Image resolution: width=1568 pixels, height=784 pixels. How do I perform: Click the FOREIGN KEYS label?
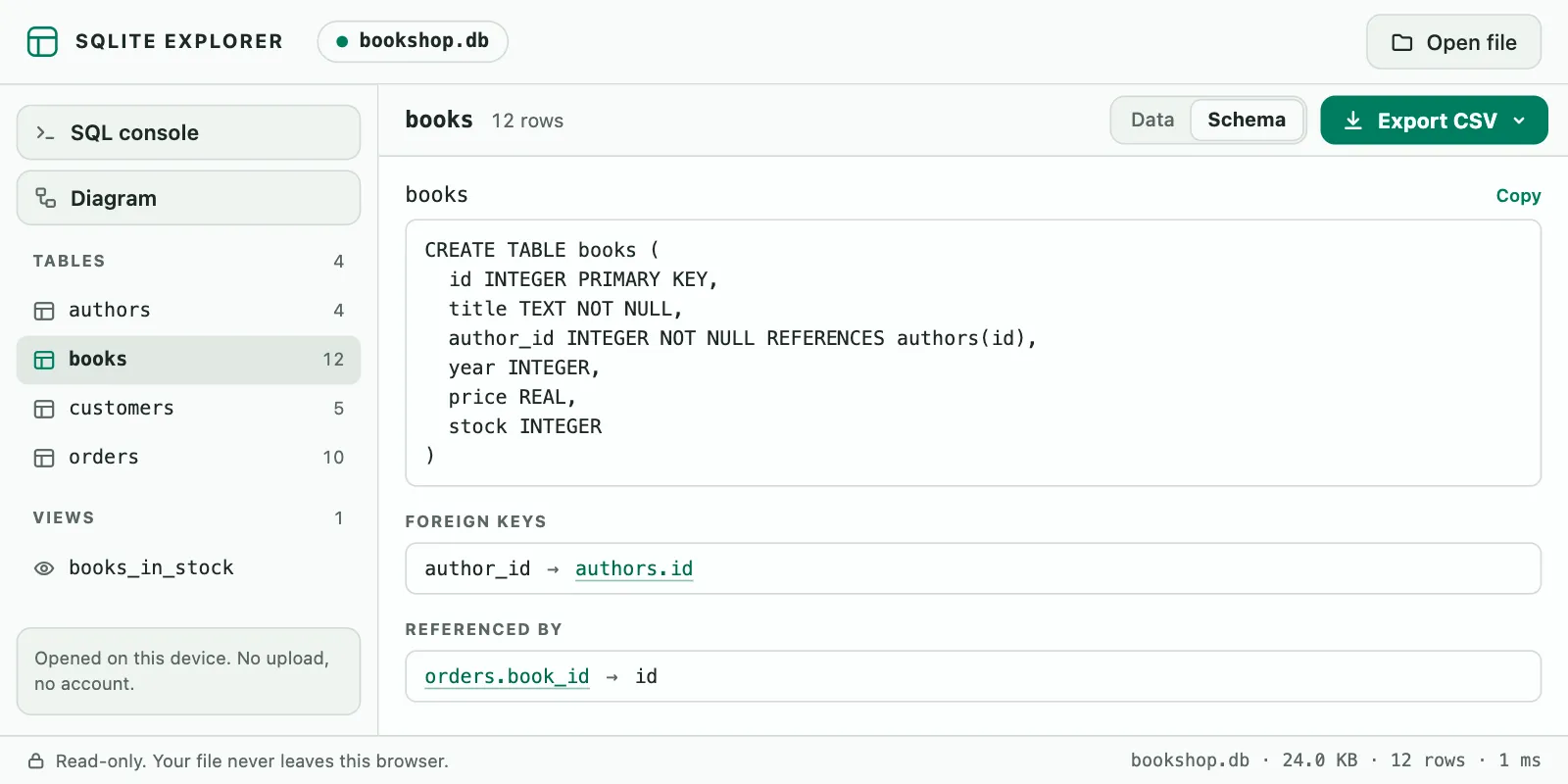click(x=475, y=521)
